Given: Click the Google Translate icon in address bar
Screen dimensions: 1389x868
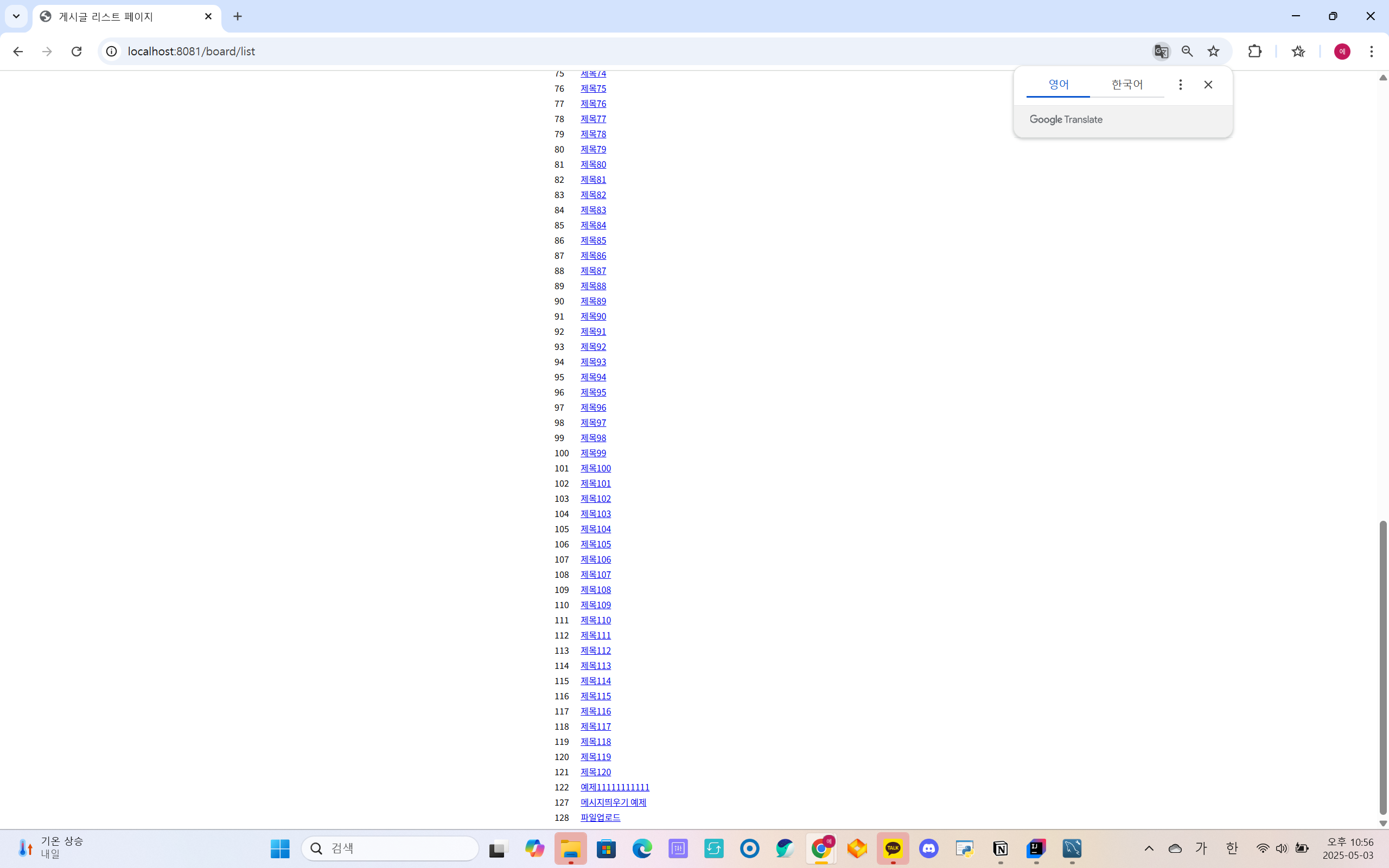Looking at the screenshot, I should (1161, 52).
